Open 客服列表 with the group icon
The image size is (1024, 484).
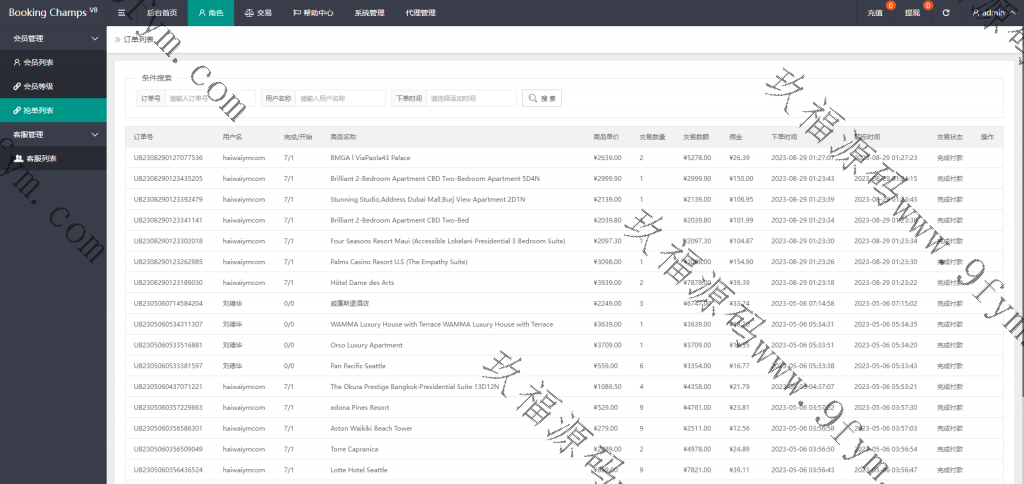click(x=39, y=158)
